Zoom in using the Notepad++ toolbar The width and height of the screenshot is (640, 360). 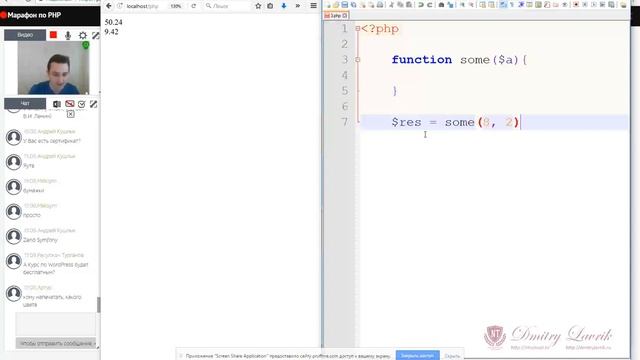[462, 5]
